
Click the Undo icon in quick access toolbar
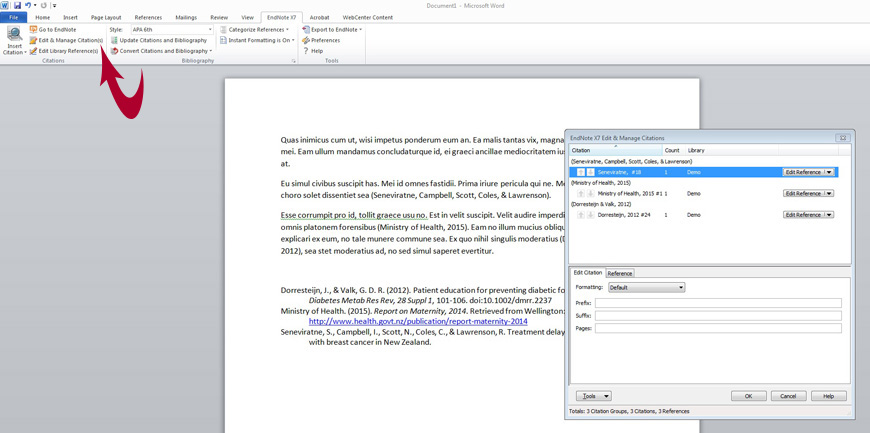pyautogui.click(x=28, y=5)
